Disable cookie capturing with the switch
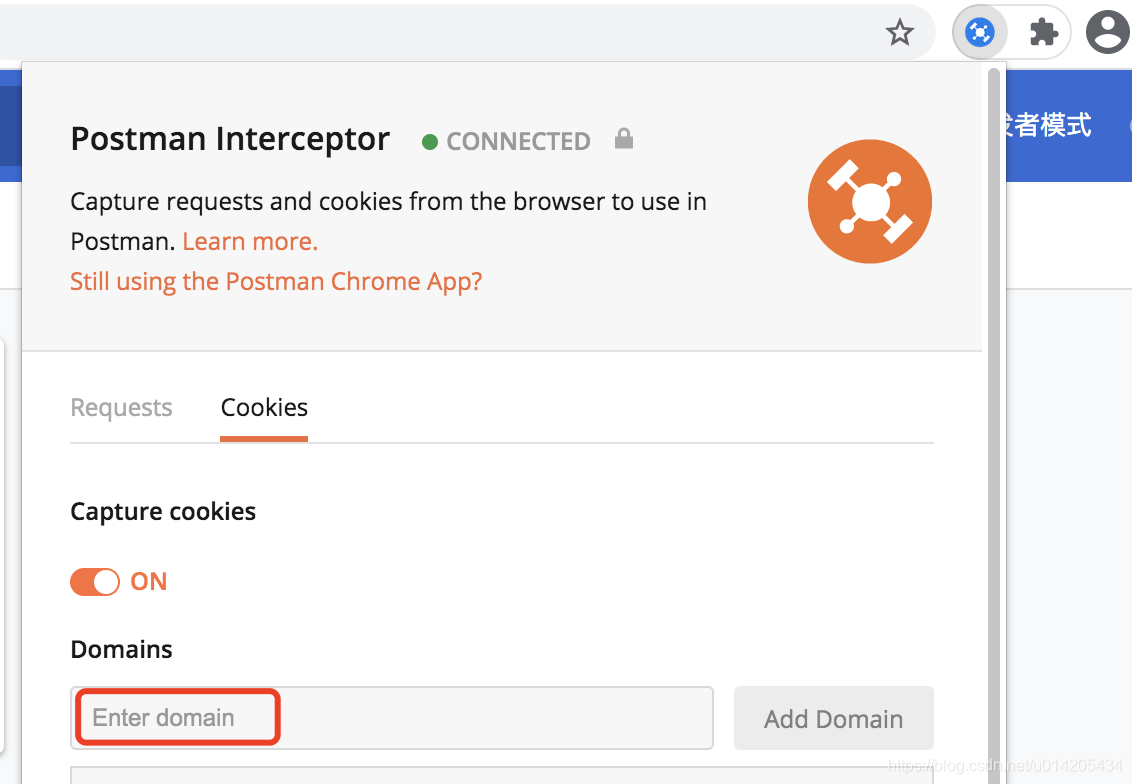This screenshot has width=1132, height=784. point(95,581)
